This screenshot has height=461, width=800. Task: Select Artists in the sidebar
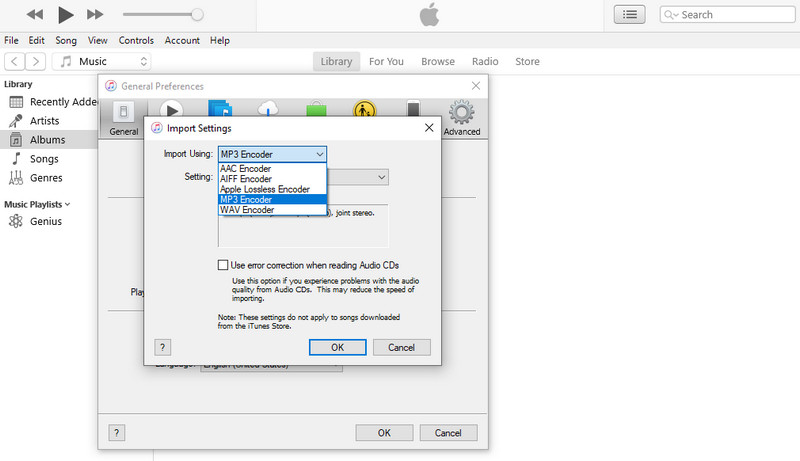tap(49, 121)
